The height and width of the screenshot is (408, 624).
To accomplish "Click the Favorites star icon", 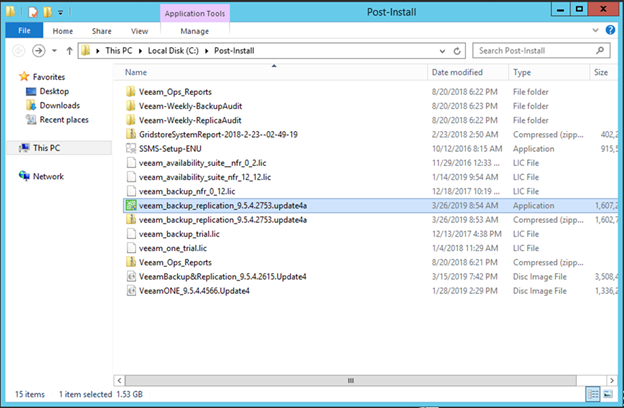I will (24, 76).
